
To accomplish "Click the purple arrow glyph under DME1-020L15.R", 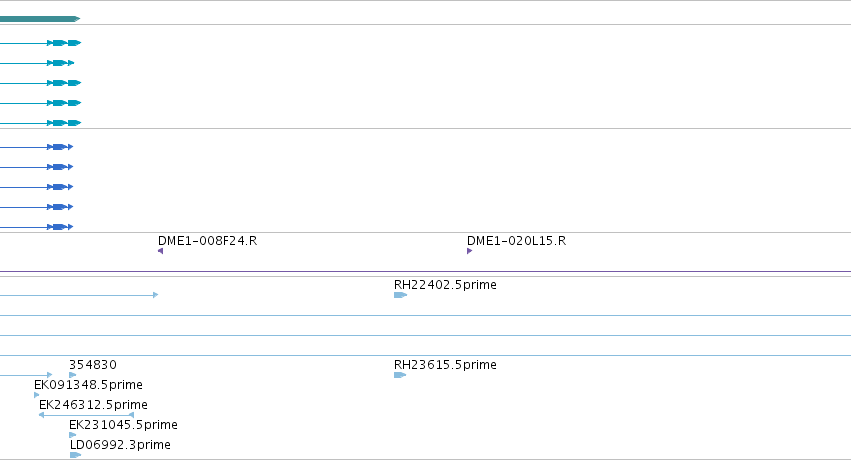I will [x=469, y=251].
